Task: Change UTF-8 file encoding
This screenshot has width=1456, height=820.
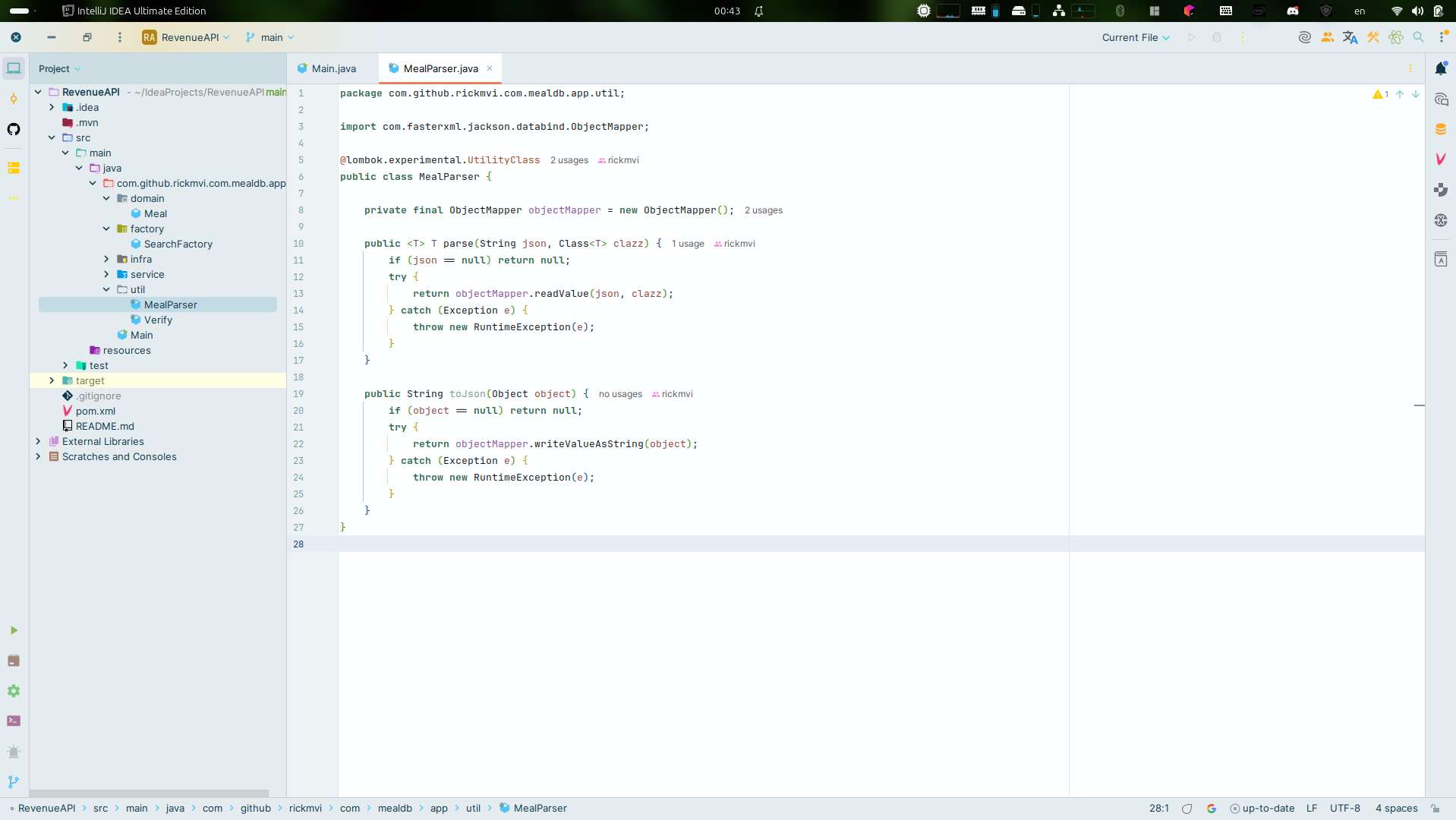Action: (1345, 809)
